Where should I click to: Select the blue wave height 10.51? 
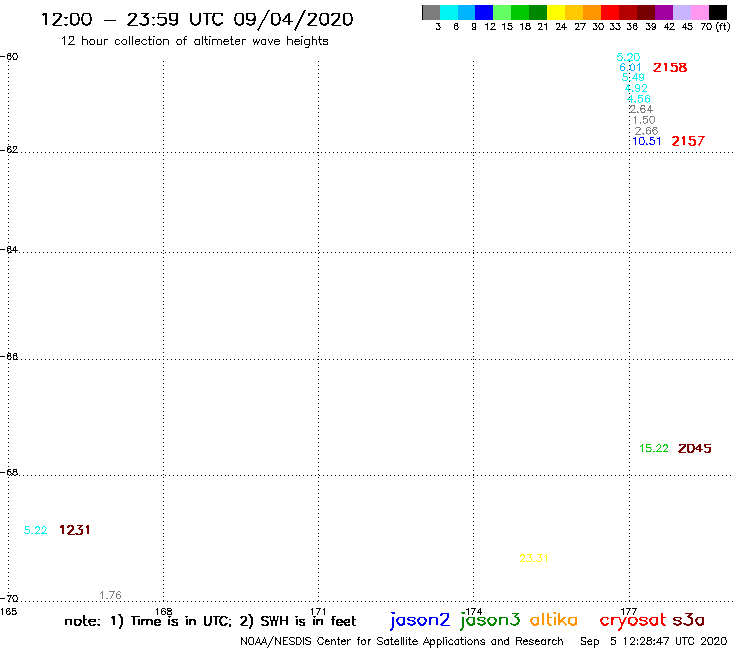647,141
